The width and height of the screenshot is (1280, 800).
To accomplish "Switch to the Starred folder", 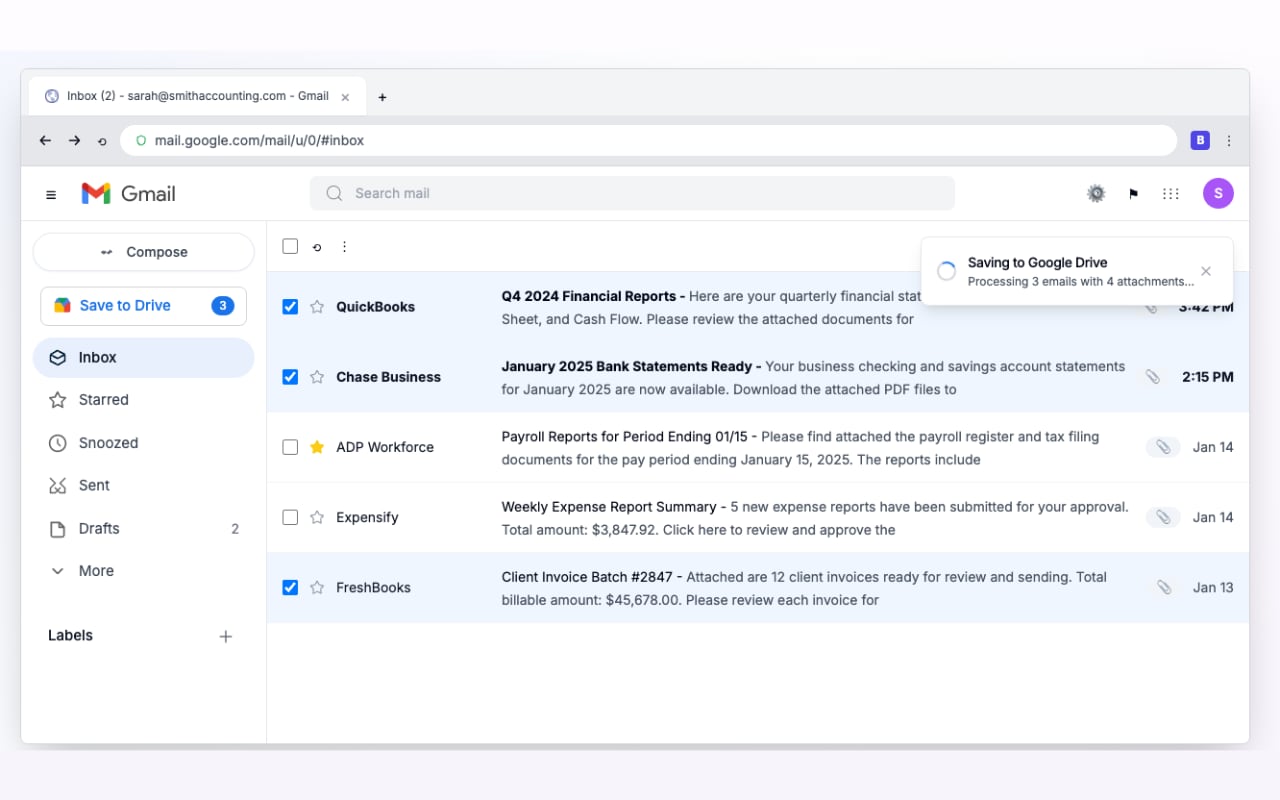I will 103,399.
